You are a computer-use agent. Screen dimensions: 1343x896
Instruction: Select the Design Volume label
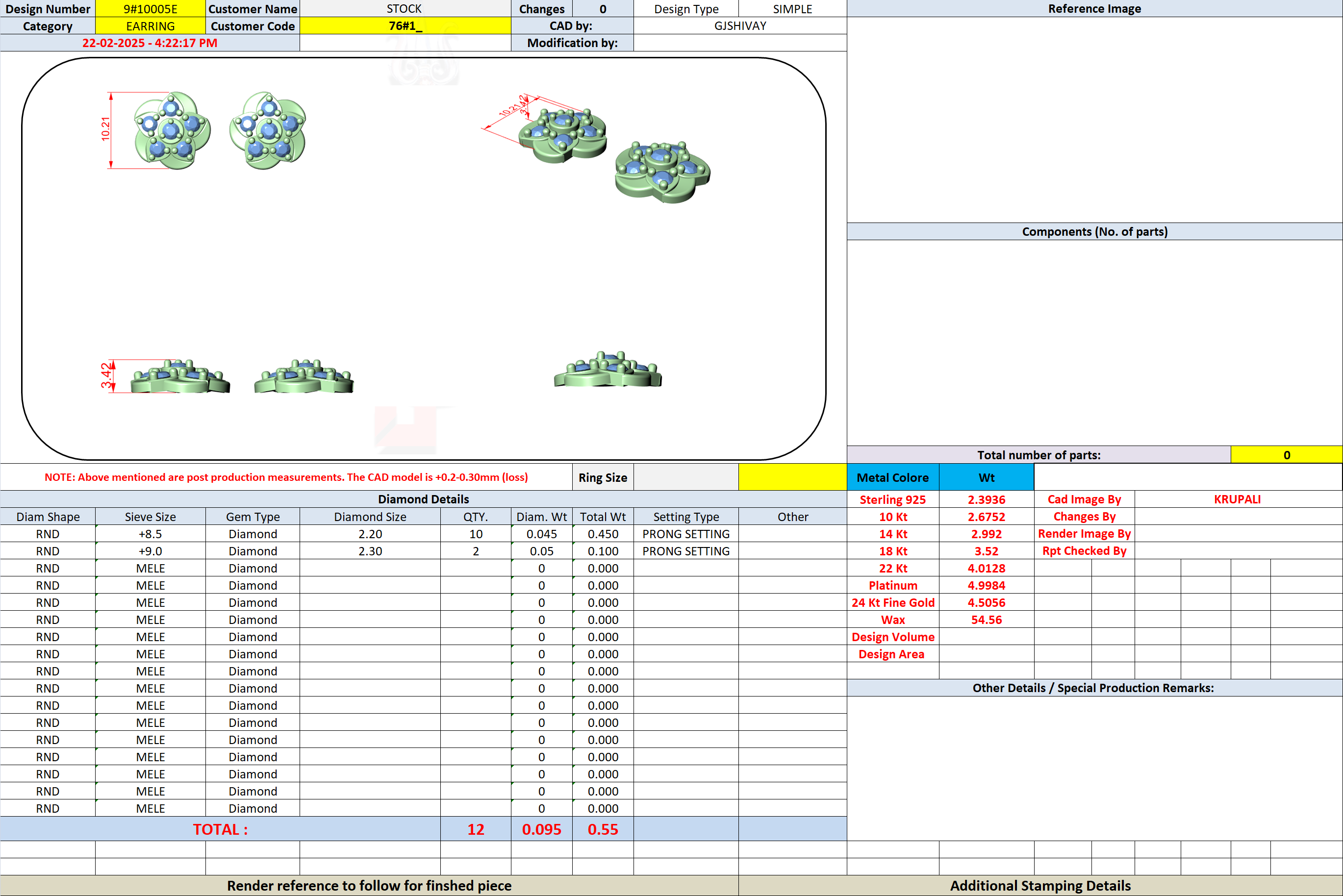click(x=893, y=637)
